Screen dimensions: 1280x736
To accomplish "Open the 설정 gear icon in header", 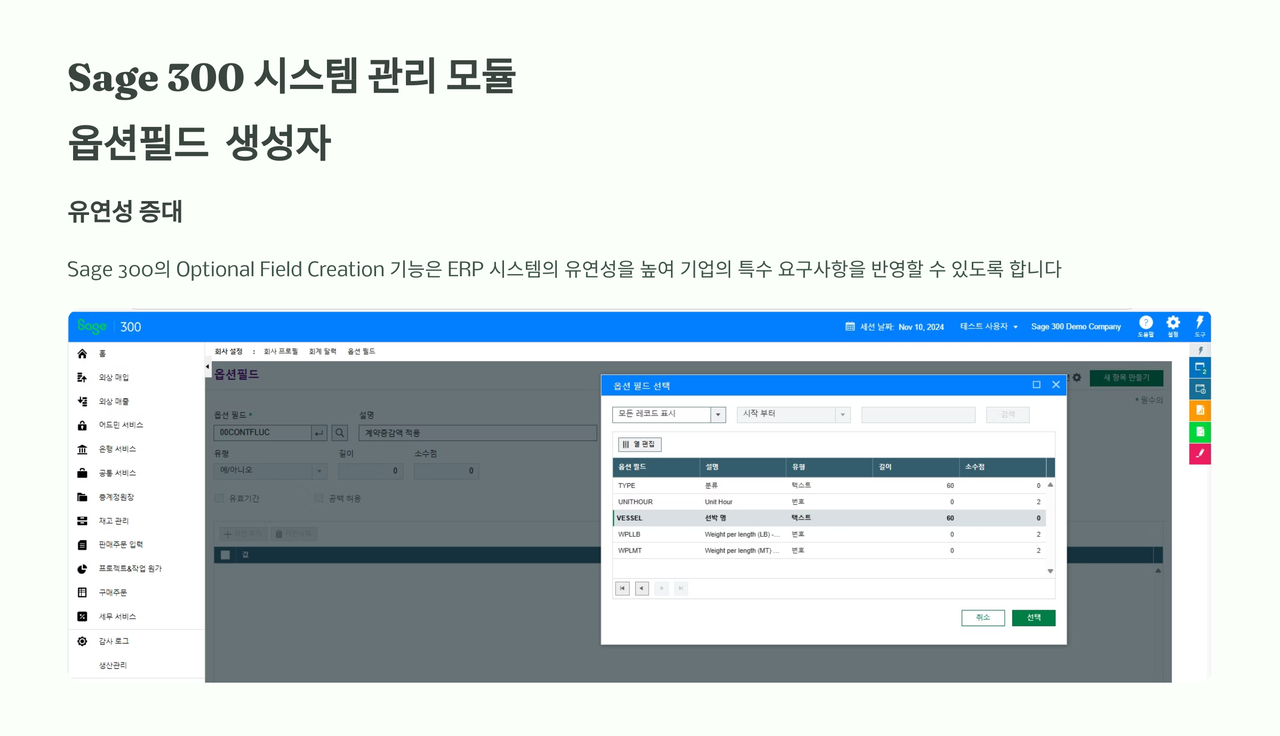I will pos(1173,323).
